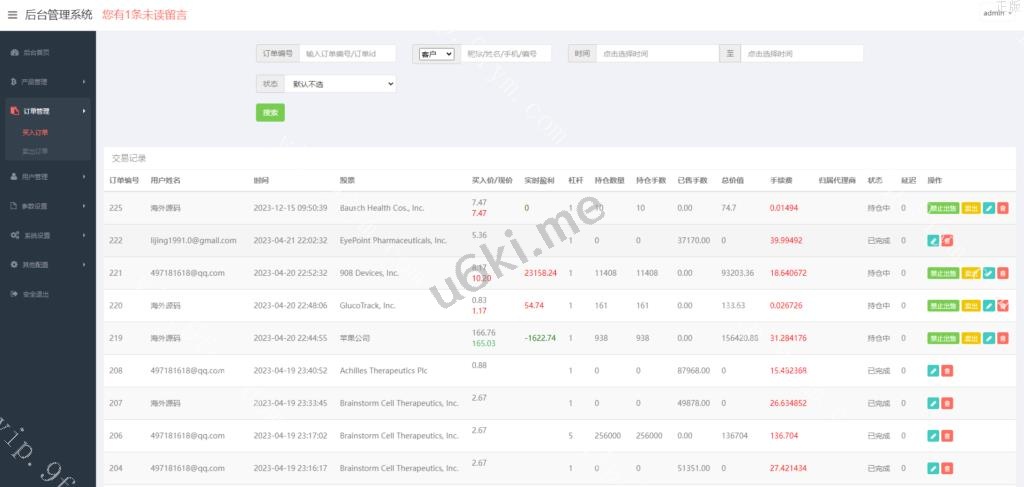This screenshot has height=487, width=1024.
Task: Expand the 用户管理 sidebar menu
Action: (x=47, y=177)
